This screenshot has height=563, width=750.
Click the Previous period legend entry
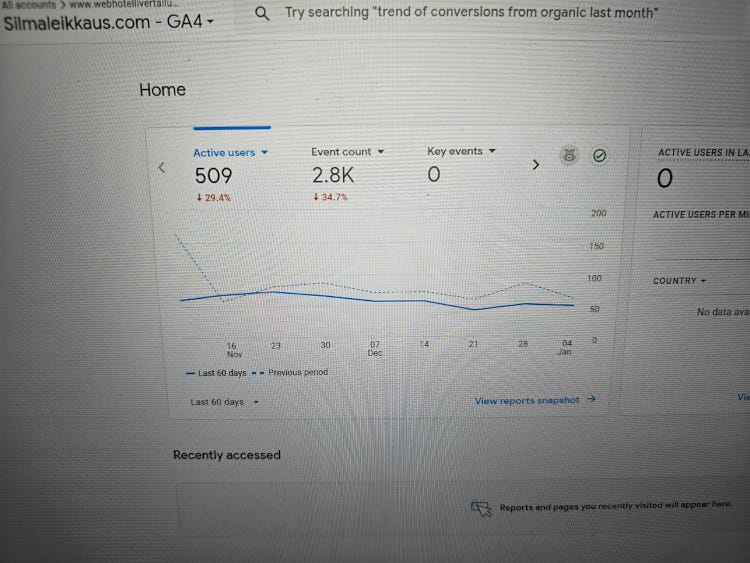(x=297, y=372)
